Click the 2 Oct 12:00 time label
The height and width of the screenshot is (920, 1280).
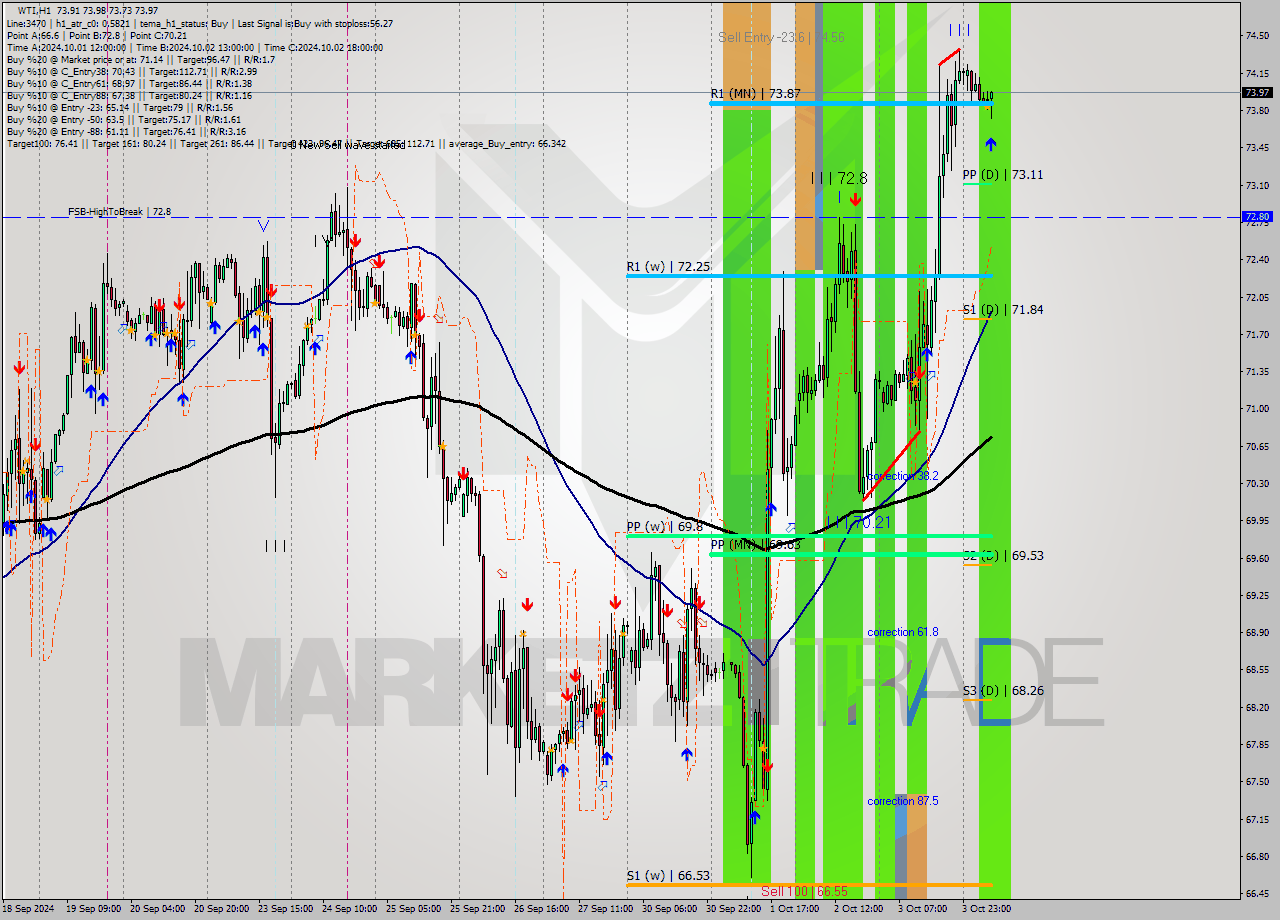click(x=858, y=909)
